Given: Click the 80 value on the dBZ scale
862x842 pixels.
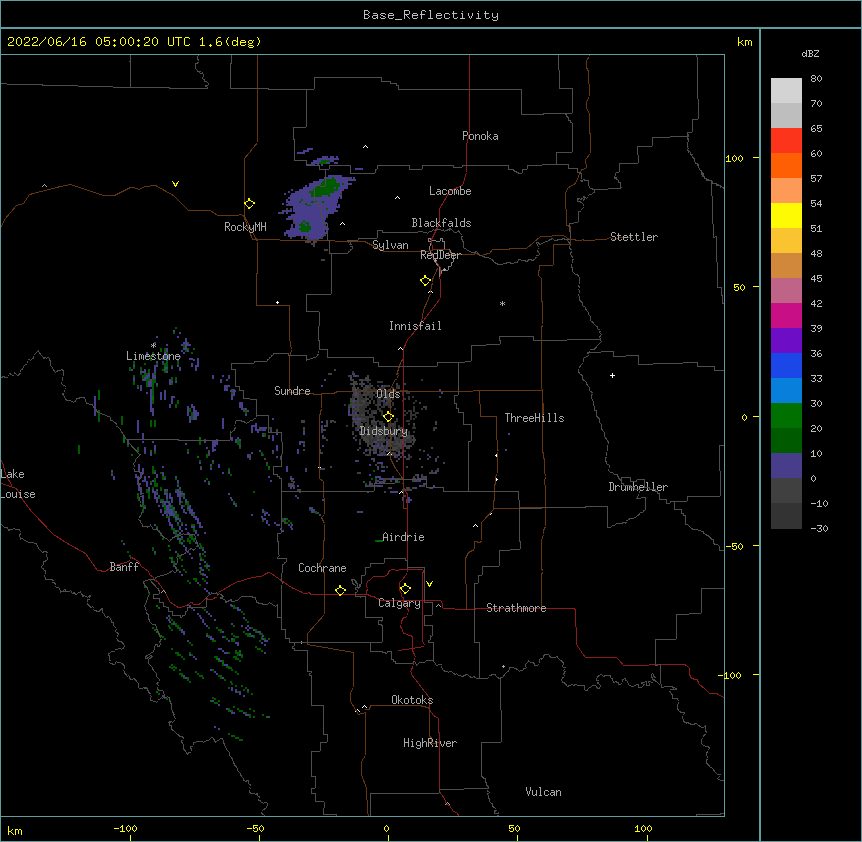Looking at the screenshot, I should coord(816,79).
